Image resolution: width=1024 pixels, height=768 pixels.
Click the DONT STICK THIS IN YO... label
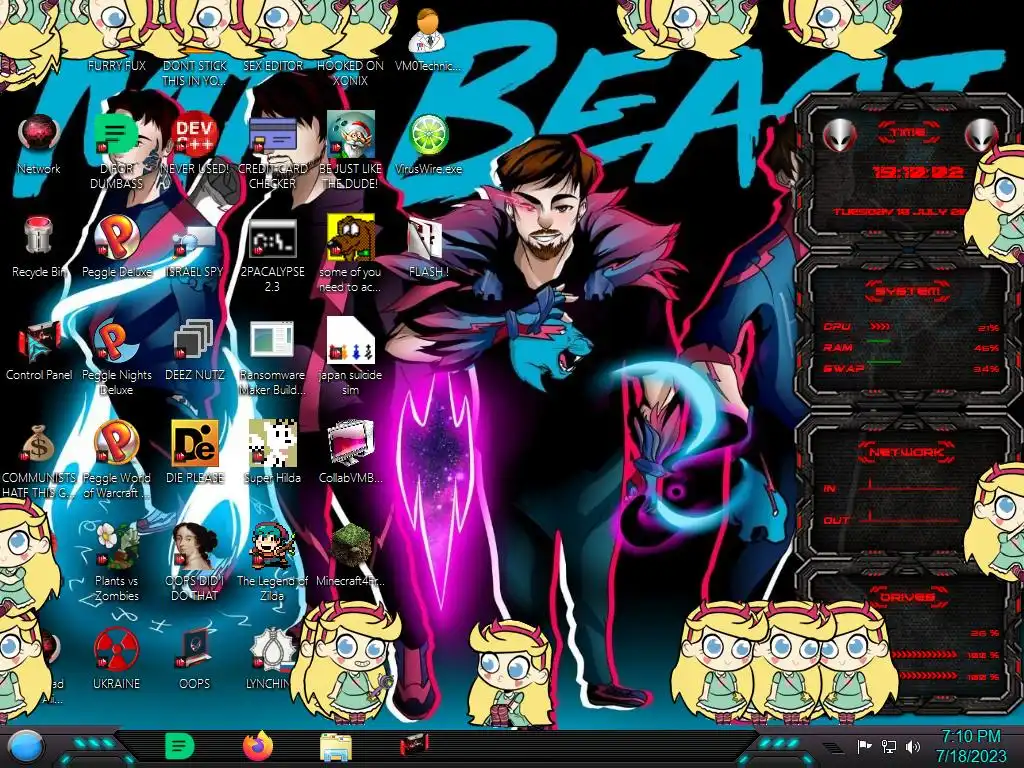[195, 73]
